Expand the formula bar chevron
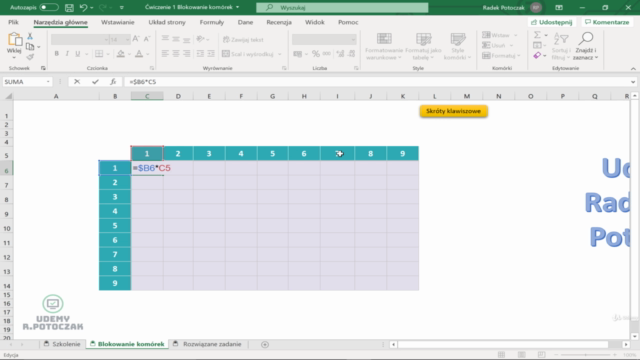 (x=633, y=82)
